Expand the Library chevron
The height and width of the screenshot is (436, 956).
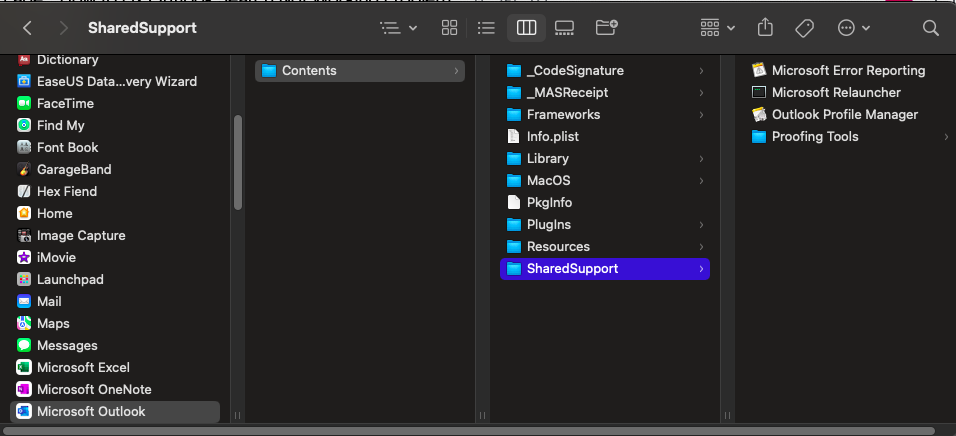click(701, 159)
